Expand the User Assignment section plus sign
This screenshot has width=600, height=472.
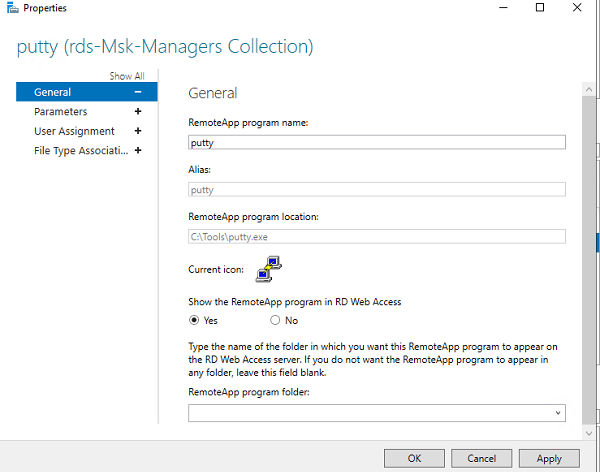click(138, 131)
